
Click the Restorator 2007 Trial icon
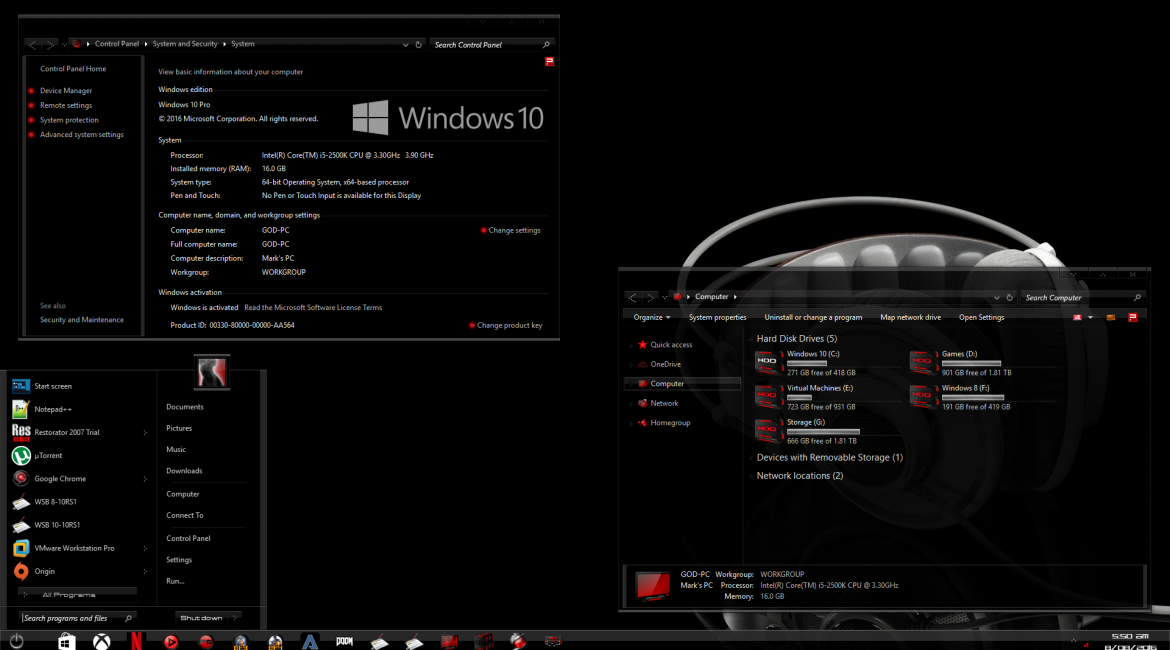[21, 432]
